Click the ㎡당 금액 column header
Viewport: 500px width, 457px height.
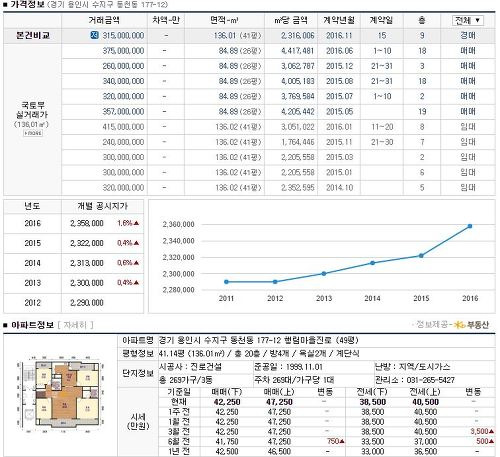[x=291, y=20]
